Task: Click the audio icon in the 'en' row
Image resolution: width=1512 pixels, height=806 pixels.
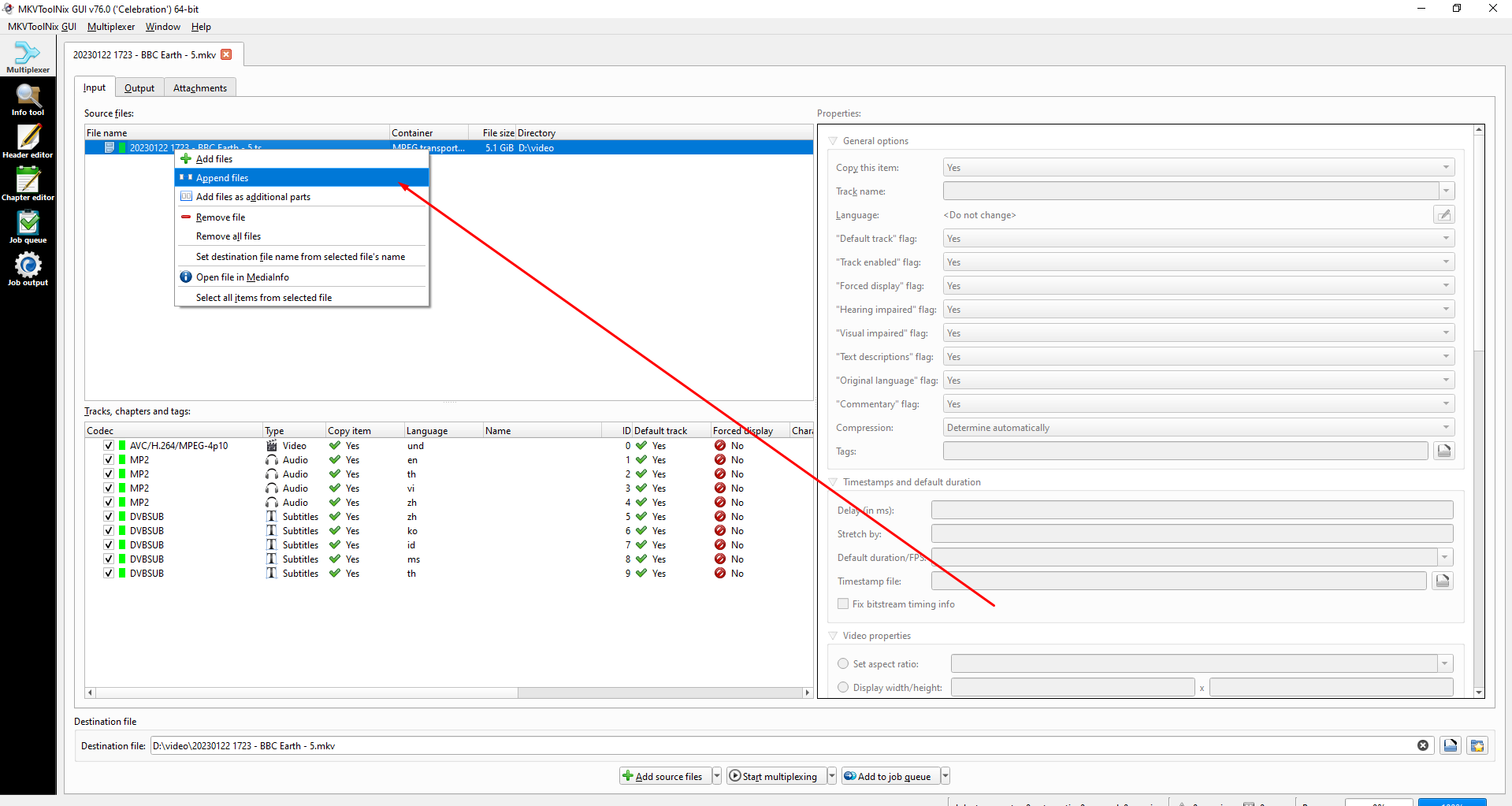Action: (x=272, y=460)
